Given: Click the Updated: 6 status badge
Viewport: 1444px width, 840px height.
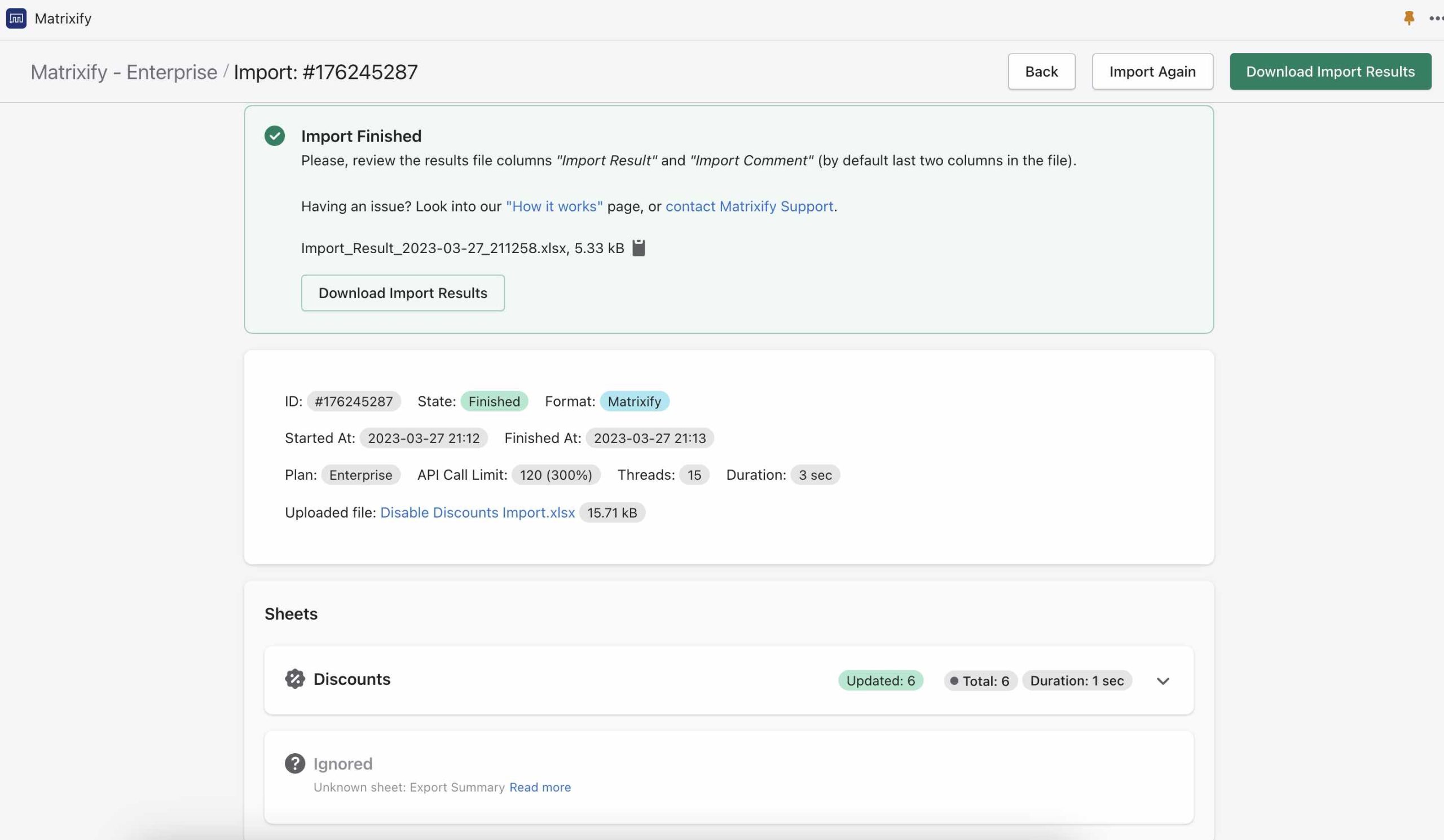Looking at the screenshot, I should [880, 681].
